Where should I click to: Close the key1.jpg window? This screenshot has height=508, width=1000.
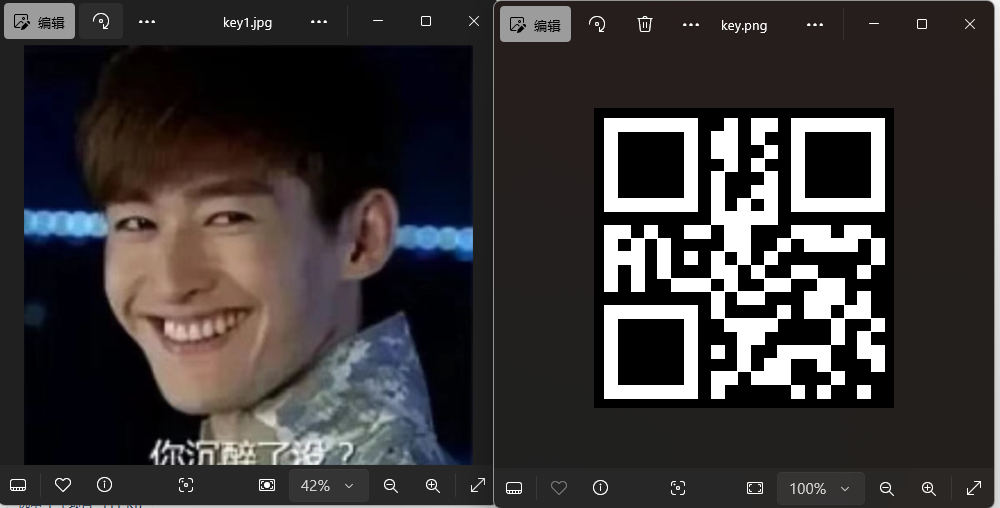click(x=474, y=21)
